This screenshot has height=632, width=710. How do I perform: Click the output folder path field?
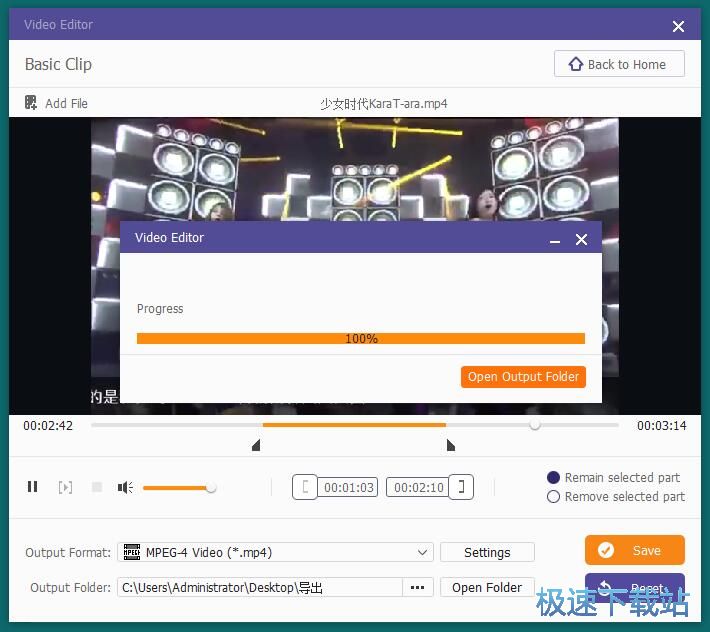coord(260,588)
